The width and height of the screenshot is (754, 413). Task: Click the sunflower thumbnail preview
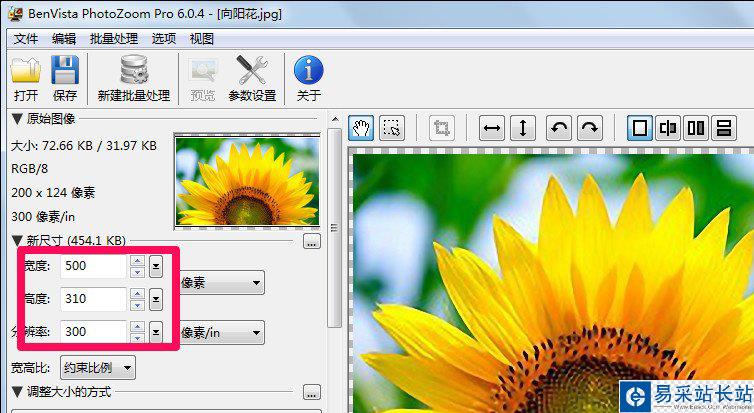pyautogui.click(x=247, y=181)
